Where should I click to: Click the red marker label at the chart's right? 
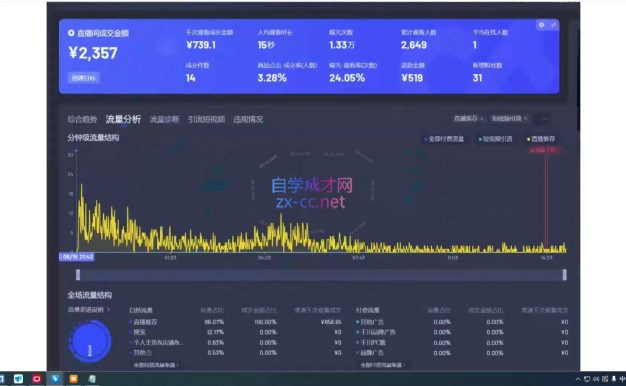click(545, 150)
